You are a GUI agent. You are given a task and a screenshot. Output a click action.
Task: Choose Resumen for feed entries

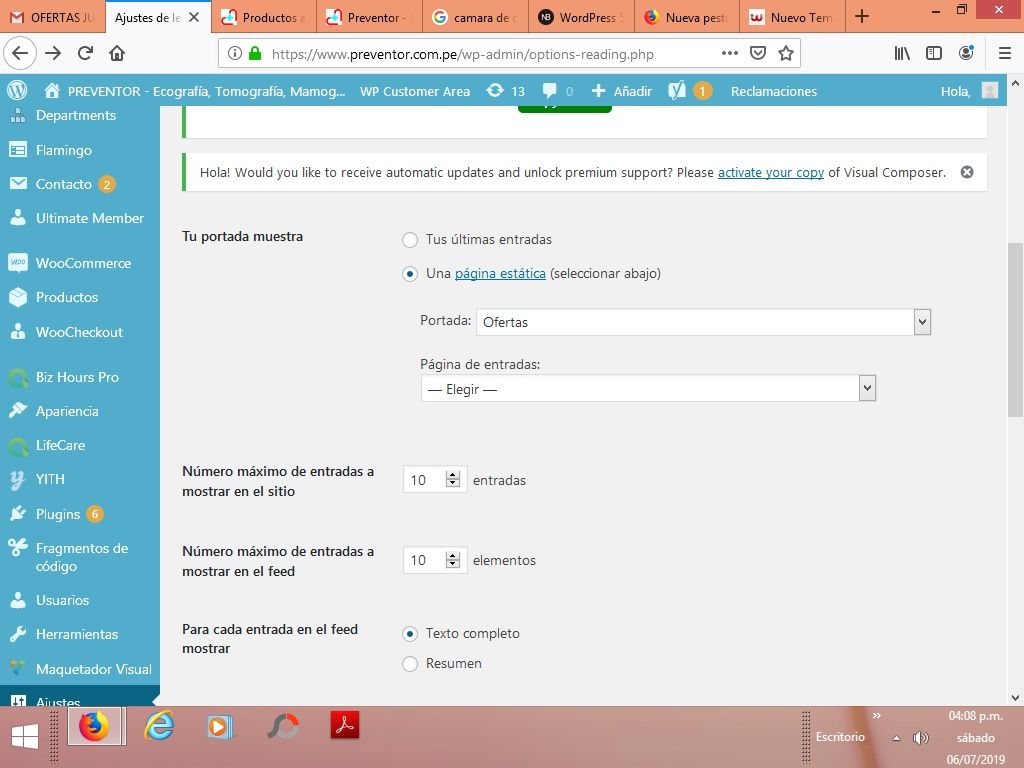click(x=409, y=664)
